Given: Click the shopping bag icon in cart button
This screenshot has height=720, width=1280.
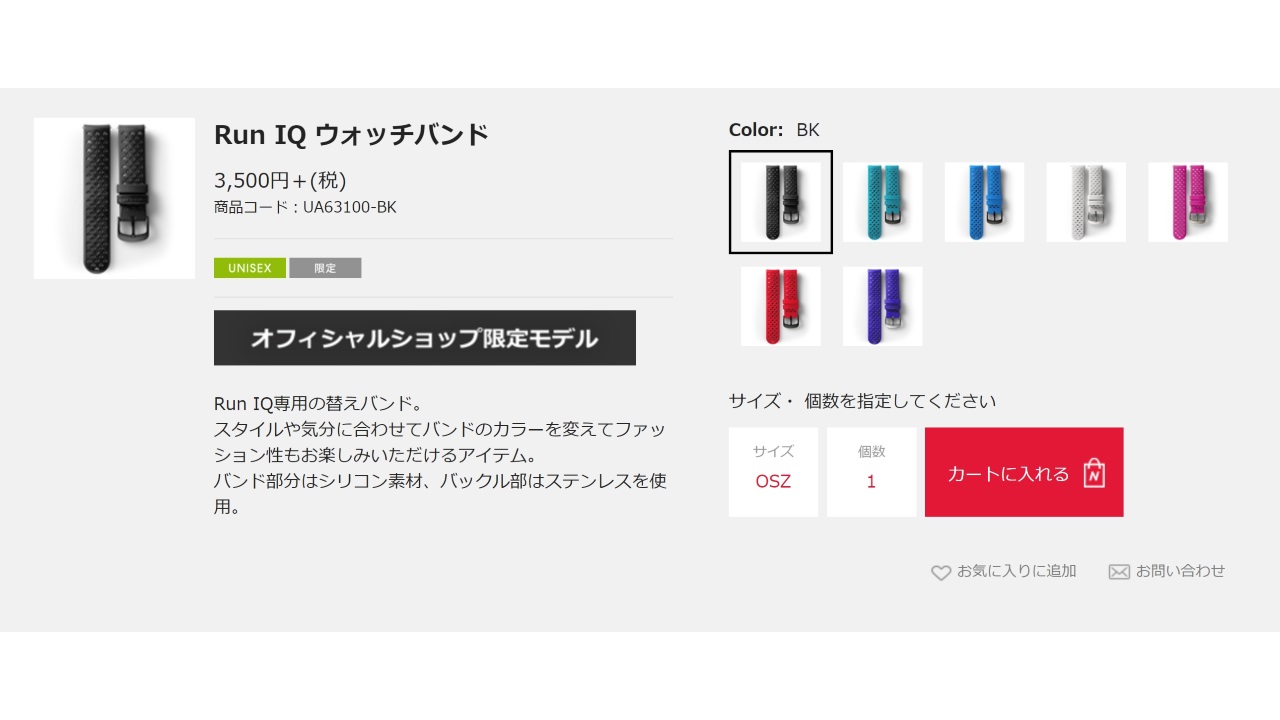Looking at the screenshot, I should click(1094, 473).
